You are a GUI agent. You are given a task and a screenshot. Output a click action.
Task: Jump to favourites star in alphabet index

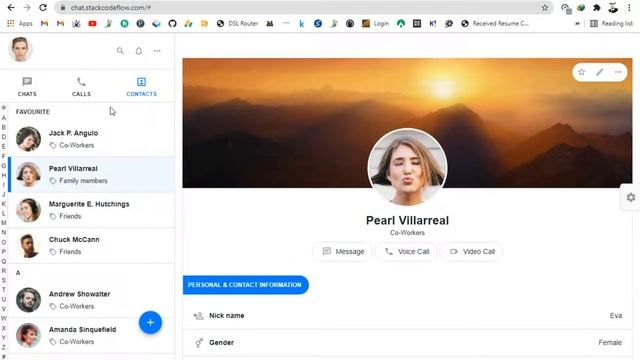pos(4,108)
